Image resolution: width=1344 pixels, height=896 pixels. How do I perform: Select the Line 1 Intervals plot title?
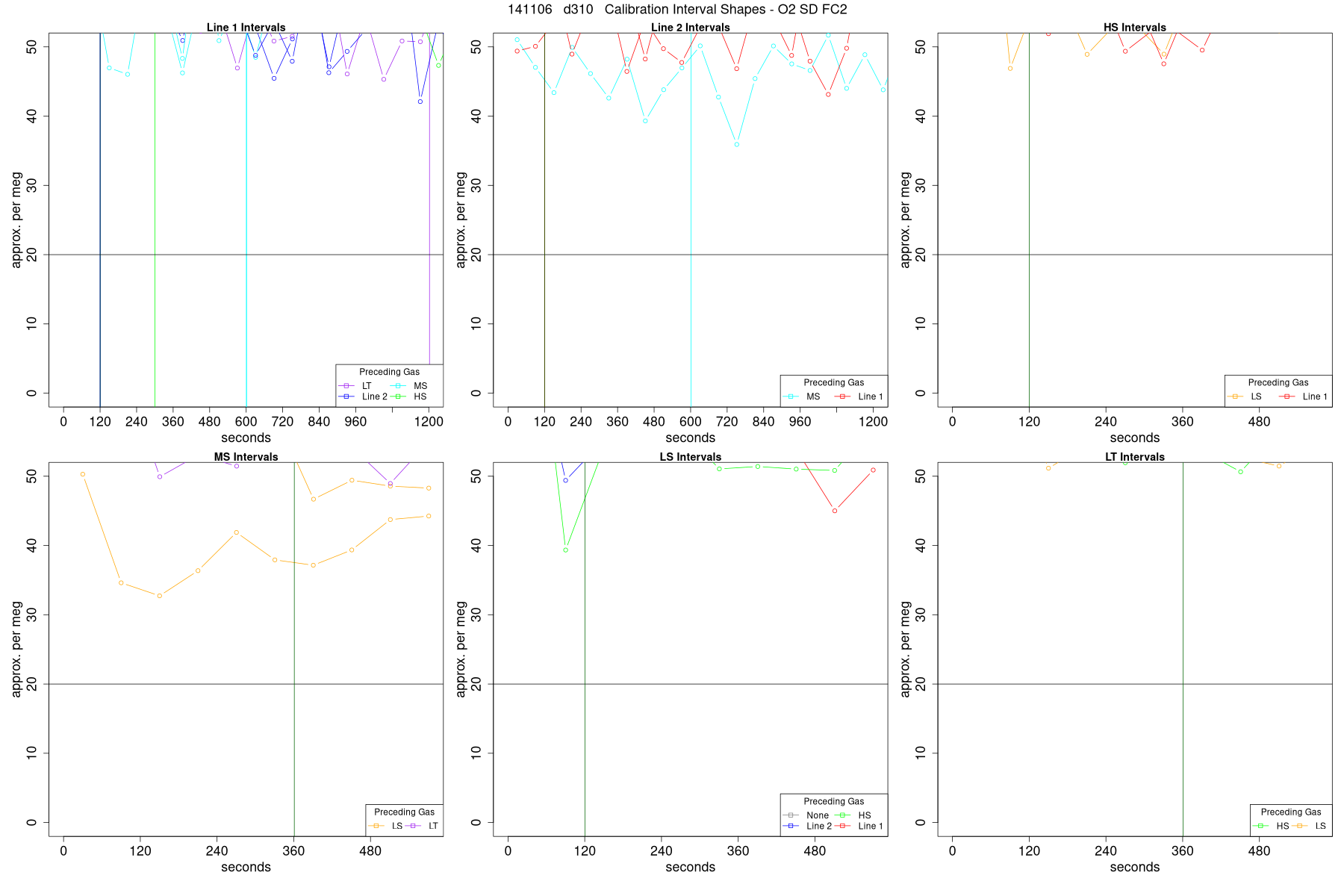(246, 28)
